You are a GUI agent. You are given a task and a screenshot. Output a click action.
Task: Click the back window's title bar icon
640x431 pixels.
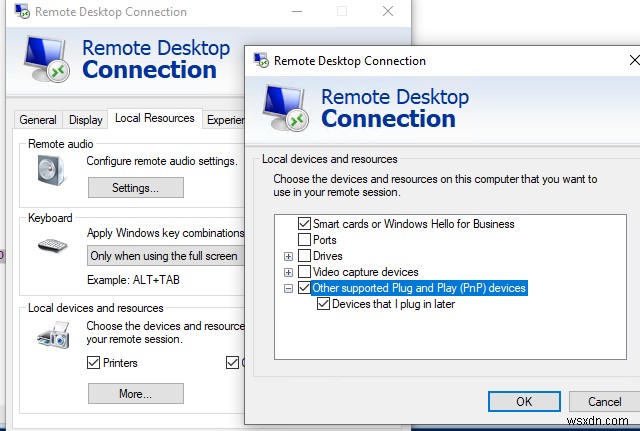click(21, 12)
